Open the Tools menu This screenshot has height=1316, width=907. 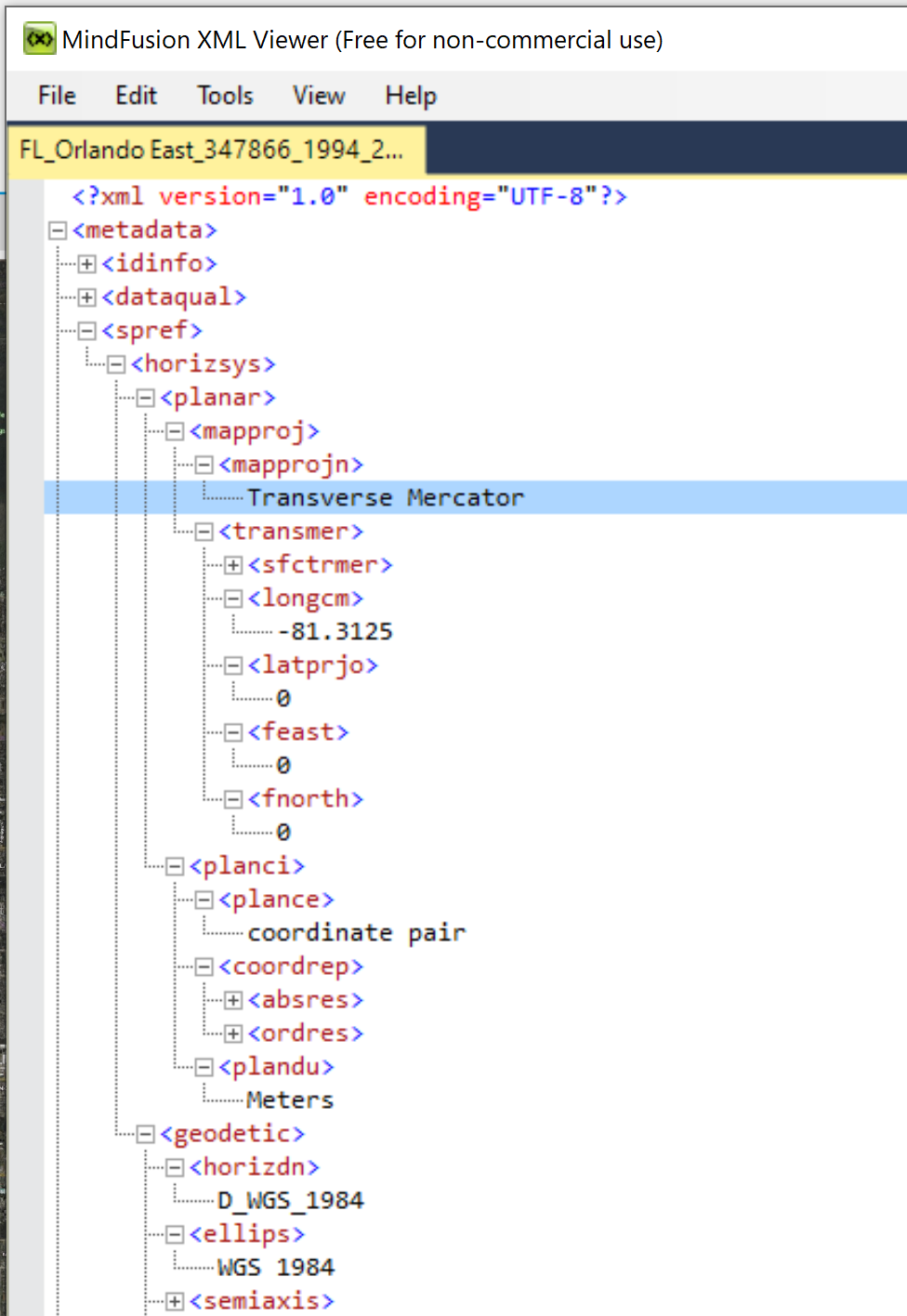point(224,96)
